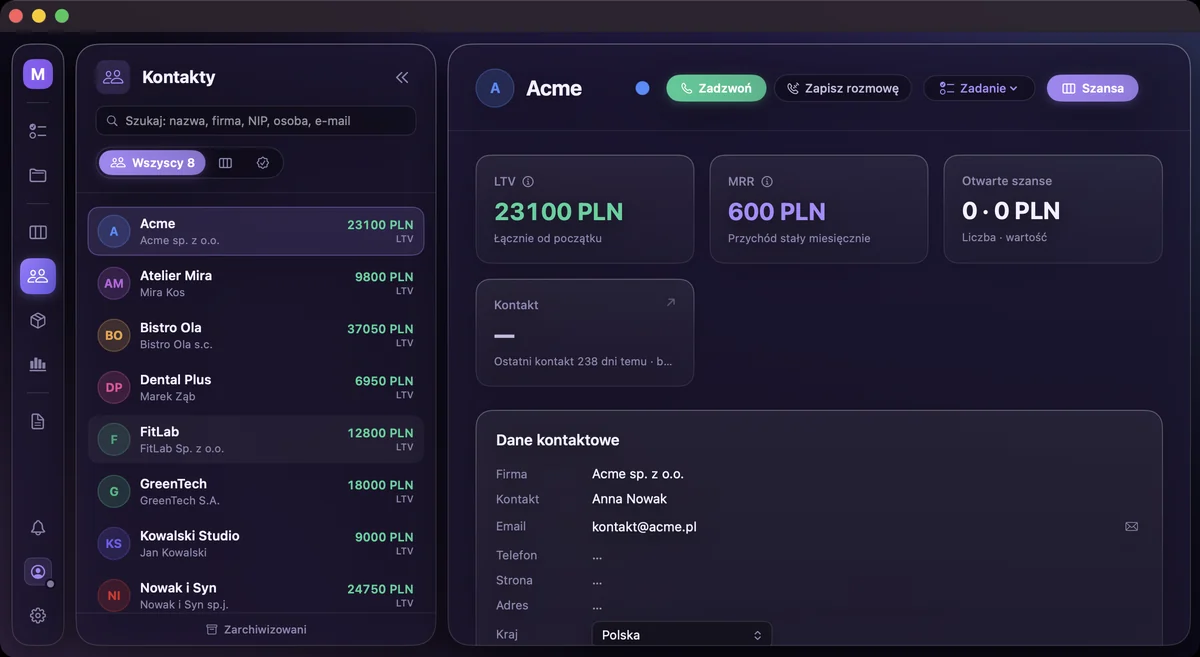Open the Zadanie dropdown

[x=979, y=88]
